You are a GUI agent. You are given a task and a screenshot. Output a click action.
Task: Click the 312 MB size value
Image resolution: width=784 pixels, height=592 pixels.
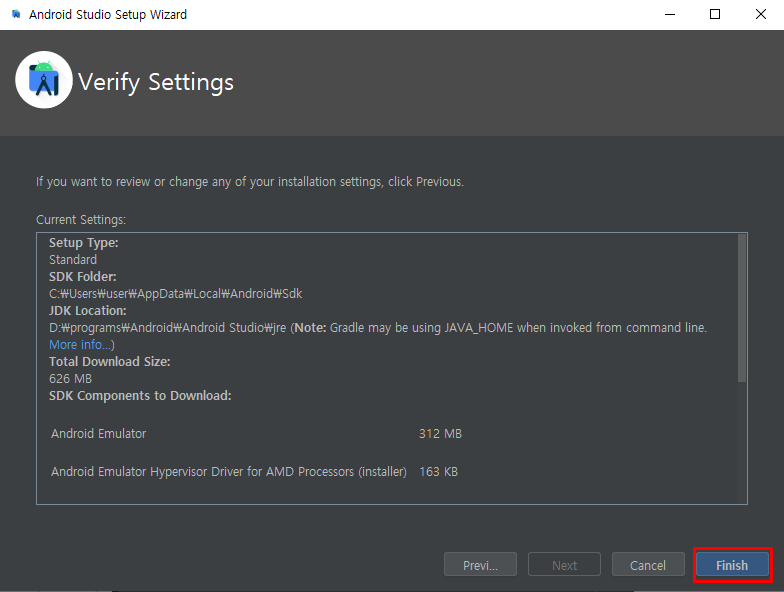tap(440, 434)
